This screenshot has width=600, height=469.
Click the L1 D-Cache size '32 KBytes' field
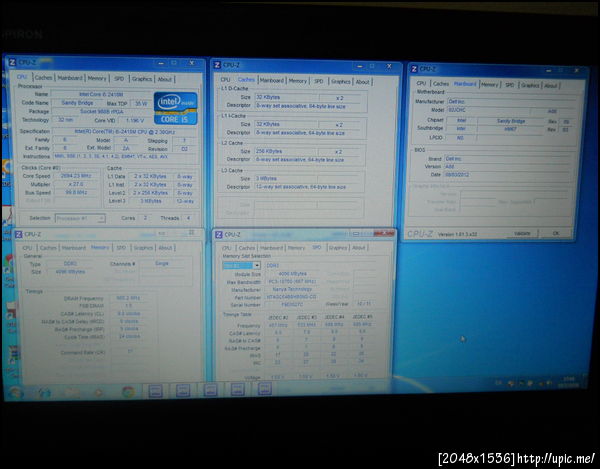[x=286, y=97]
